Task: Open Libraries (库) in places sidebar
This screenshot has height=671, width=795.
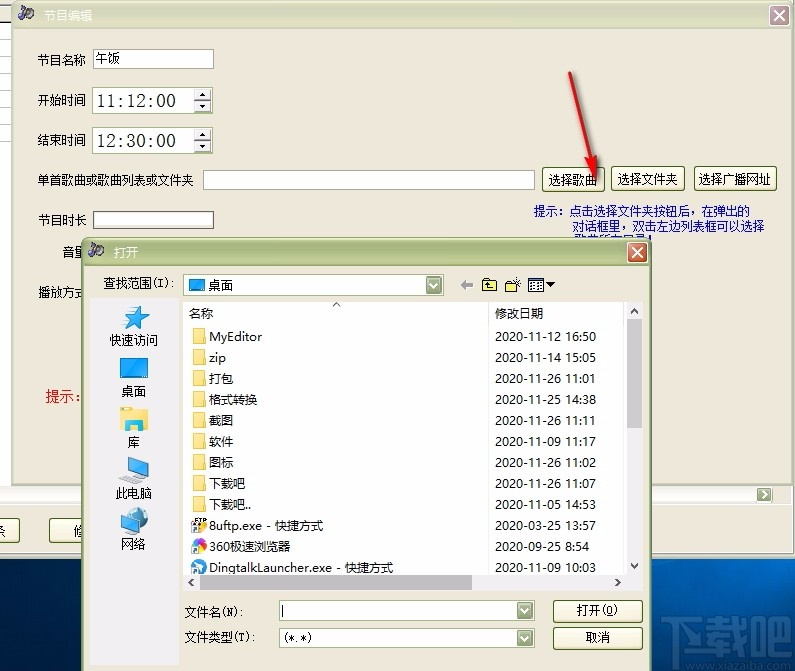Action: coord(134,428)
